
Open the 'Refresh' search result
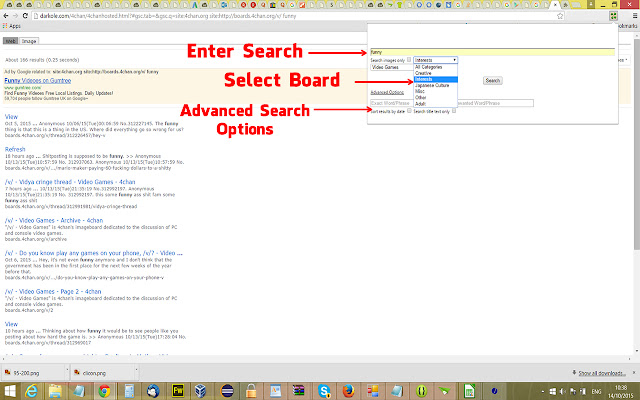[x=15, y=149]
